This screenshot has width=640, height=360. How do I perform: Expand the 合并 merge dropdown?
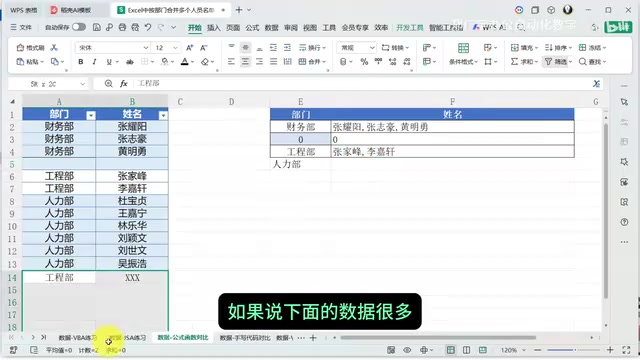click(x=324, y=62)
